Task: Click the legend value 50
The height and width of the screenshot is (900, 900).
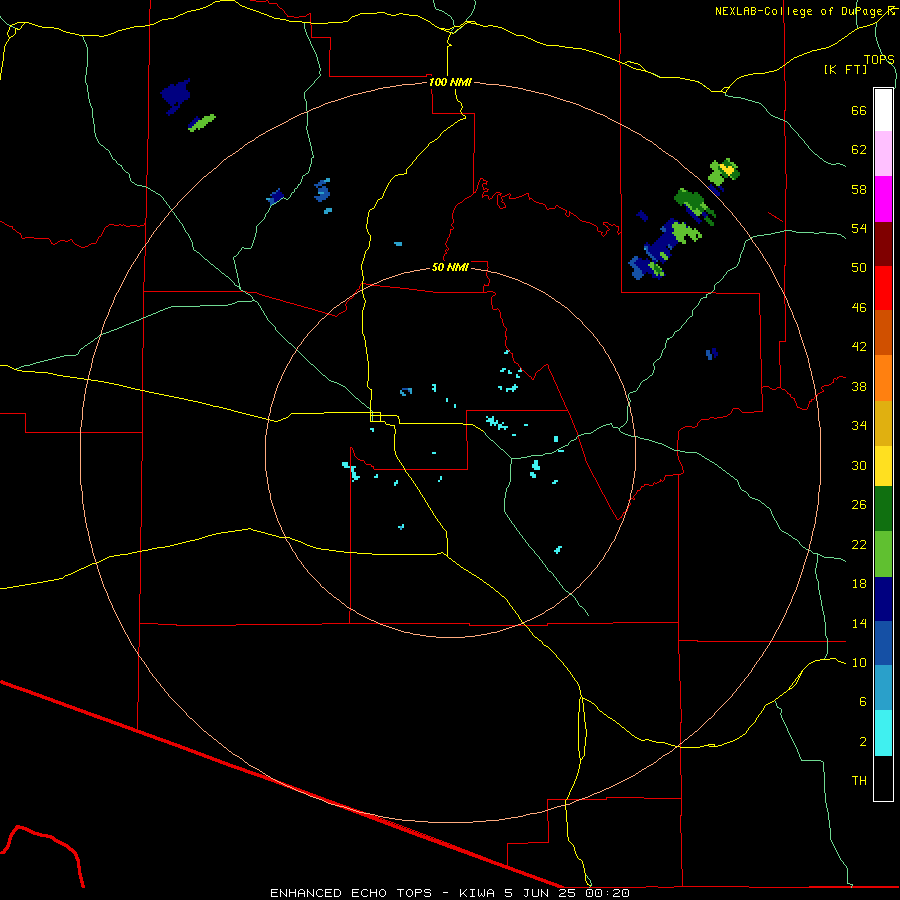Action: tap(859, 268)
